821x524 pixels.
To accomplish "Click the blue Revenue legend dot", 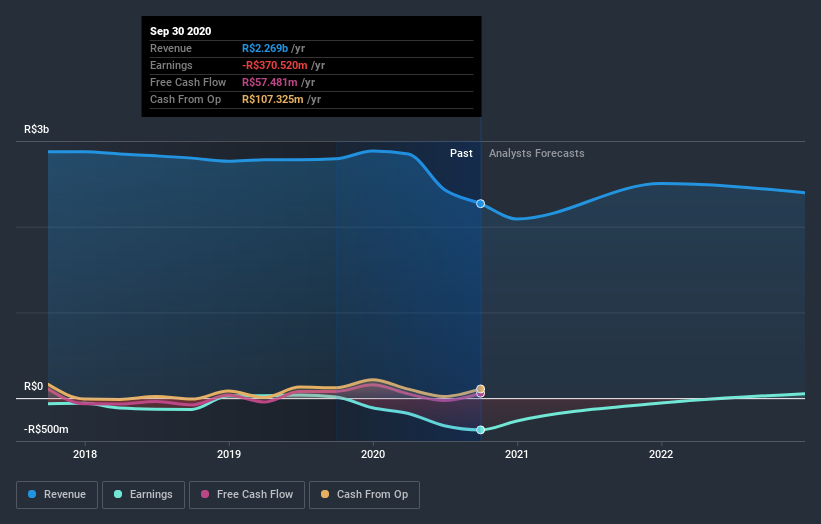I will (x=32, y=494).
